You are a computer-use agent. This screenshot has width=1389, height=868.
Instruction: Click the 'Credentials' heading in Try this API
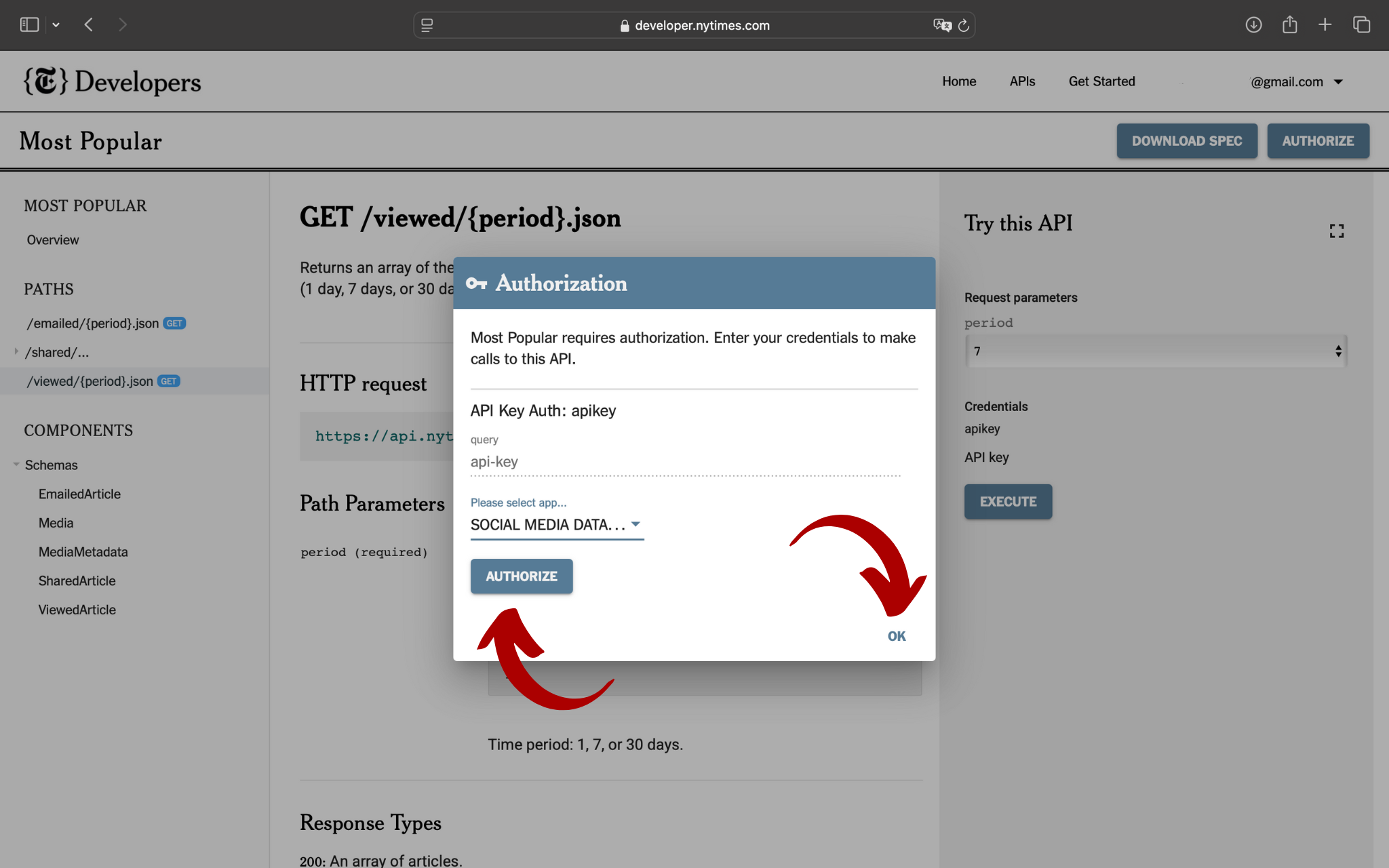996,406
